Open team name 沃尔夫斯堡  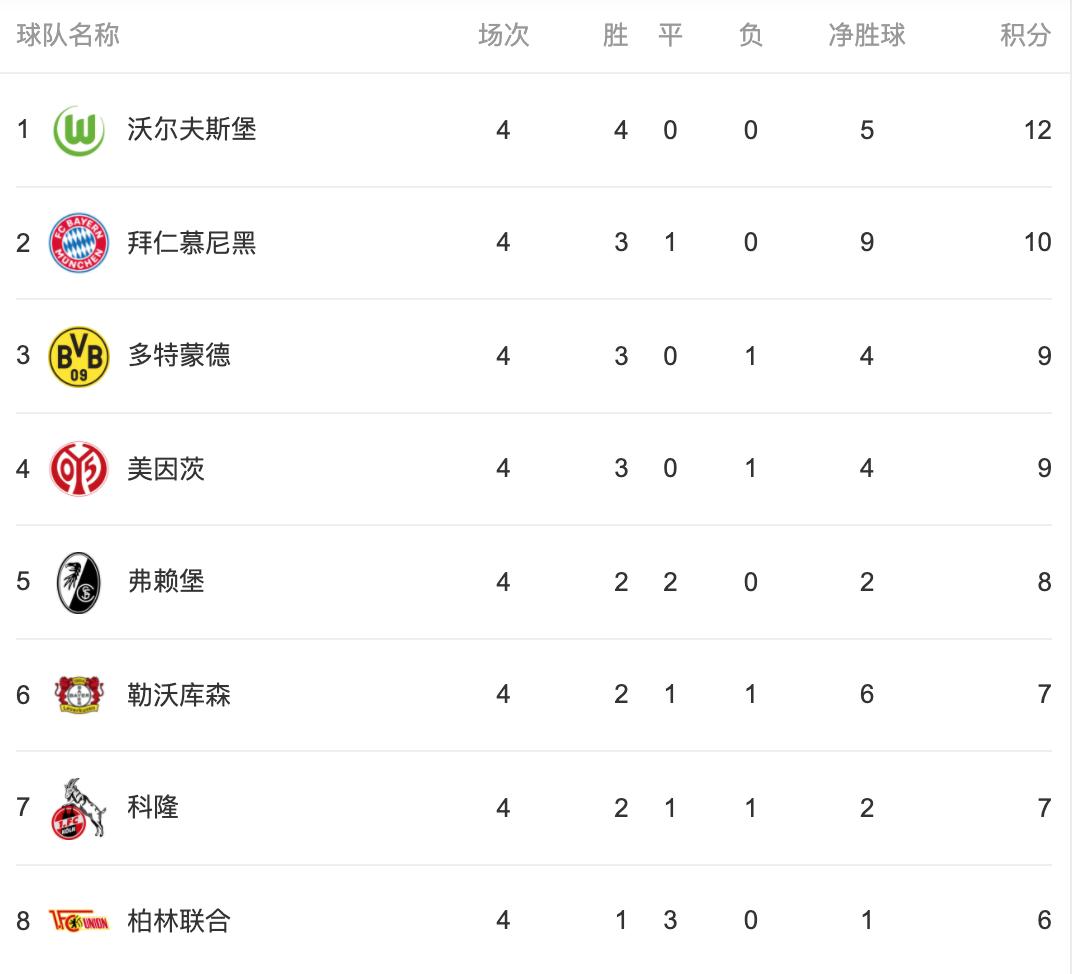click(192, 130)
